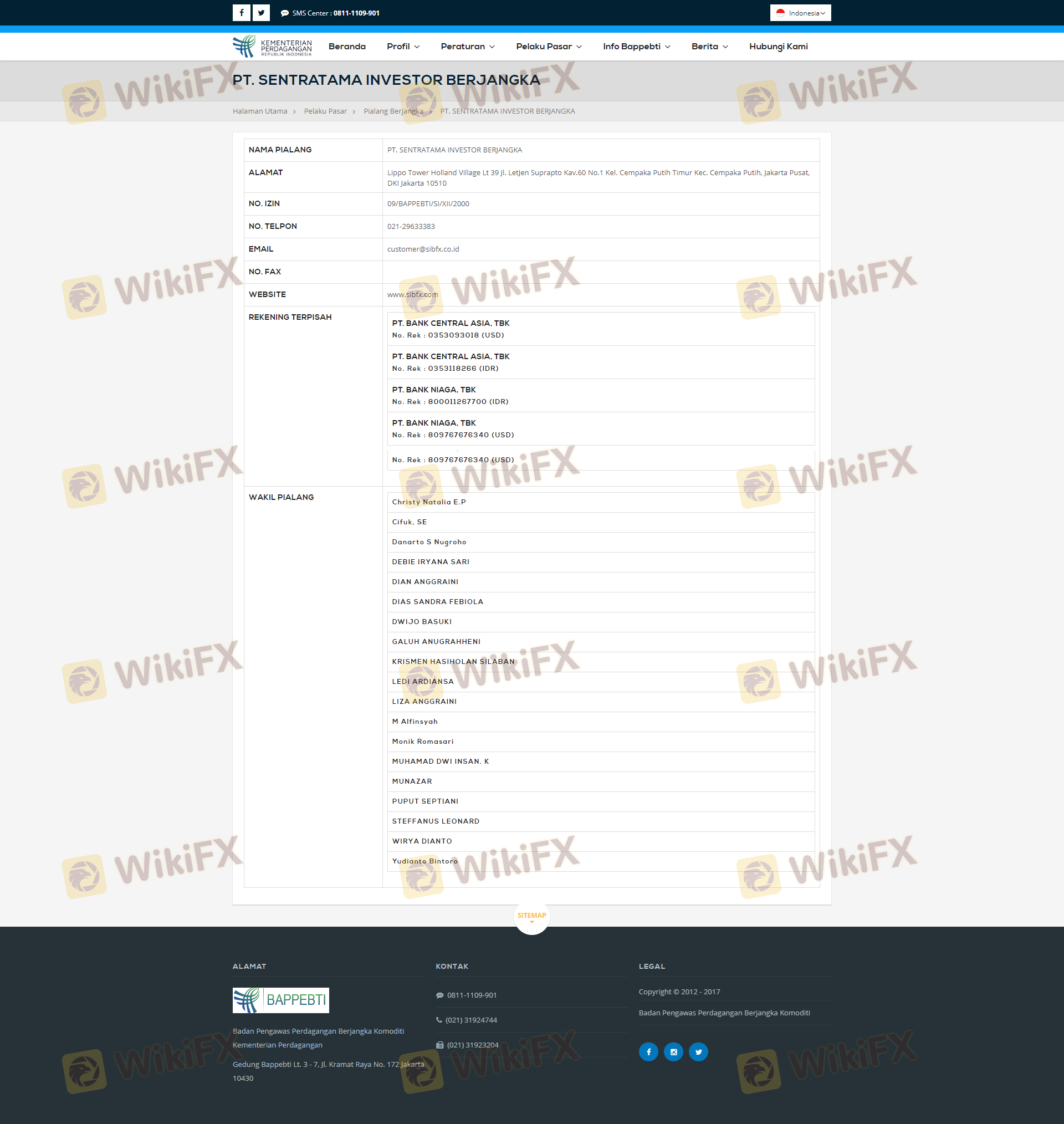
Task: Click the Lippo Tower Holland Village address text
Action: (598, 177)
